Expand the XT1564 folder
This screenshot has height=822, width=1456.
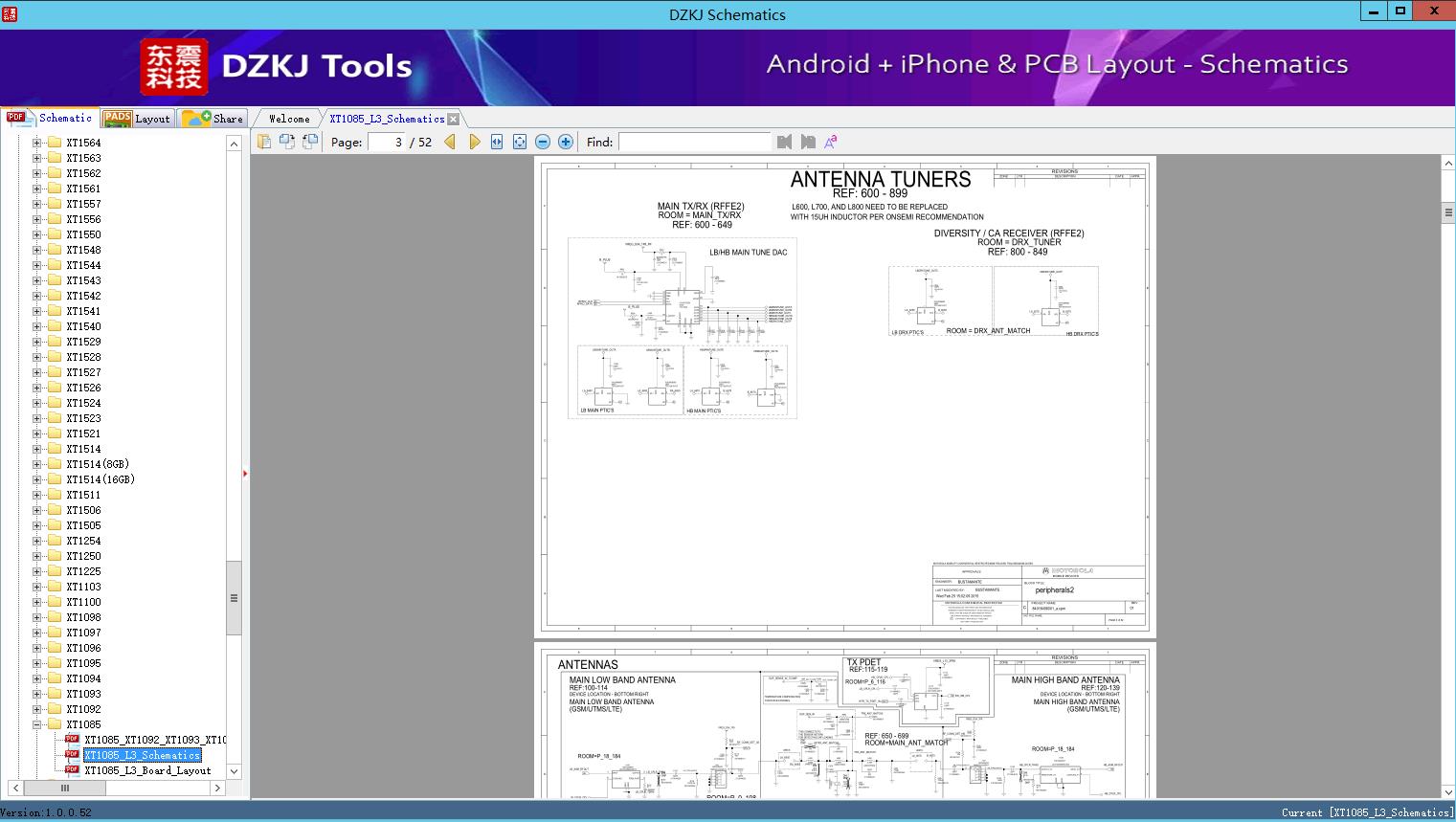(x=37, y=143)
